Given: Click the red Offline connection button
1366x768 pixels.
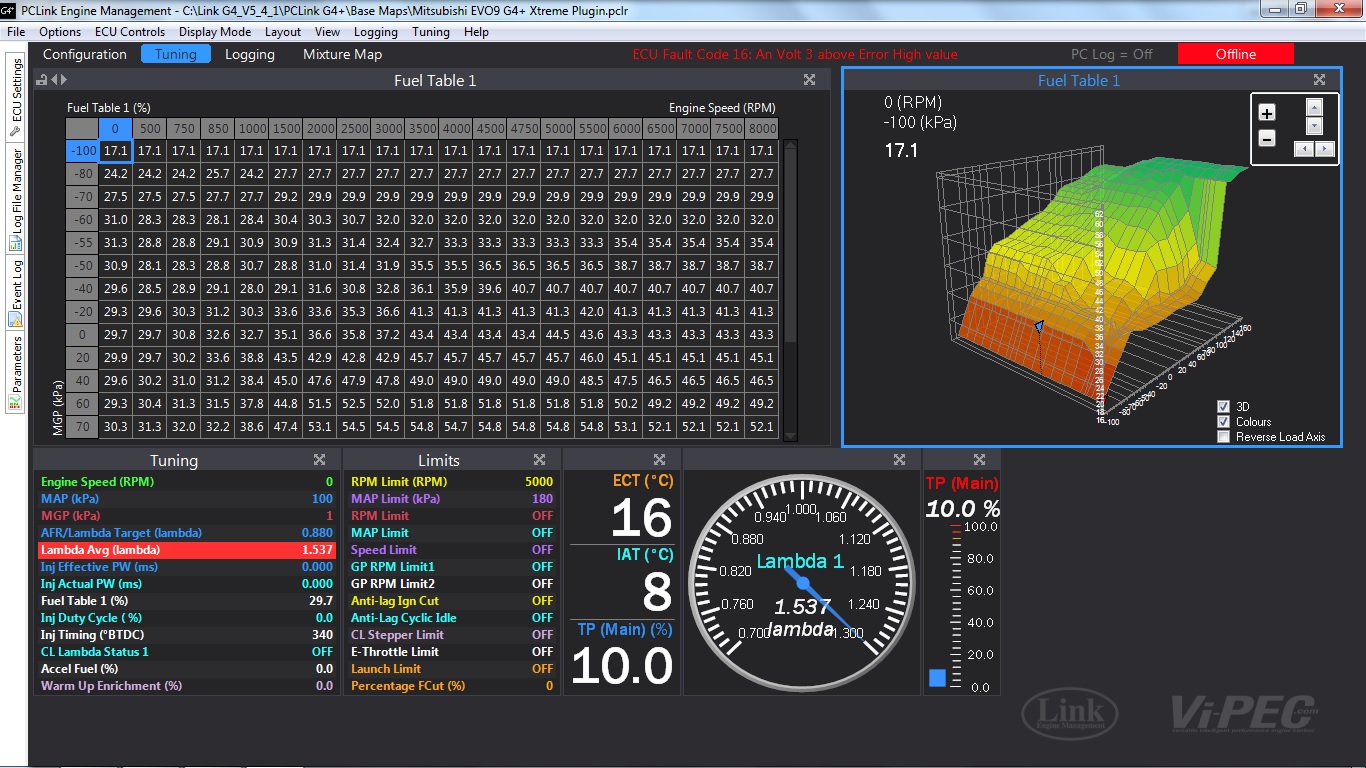Looking at the screenshot, I should click(1236, 54).
